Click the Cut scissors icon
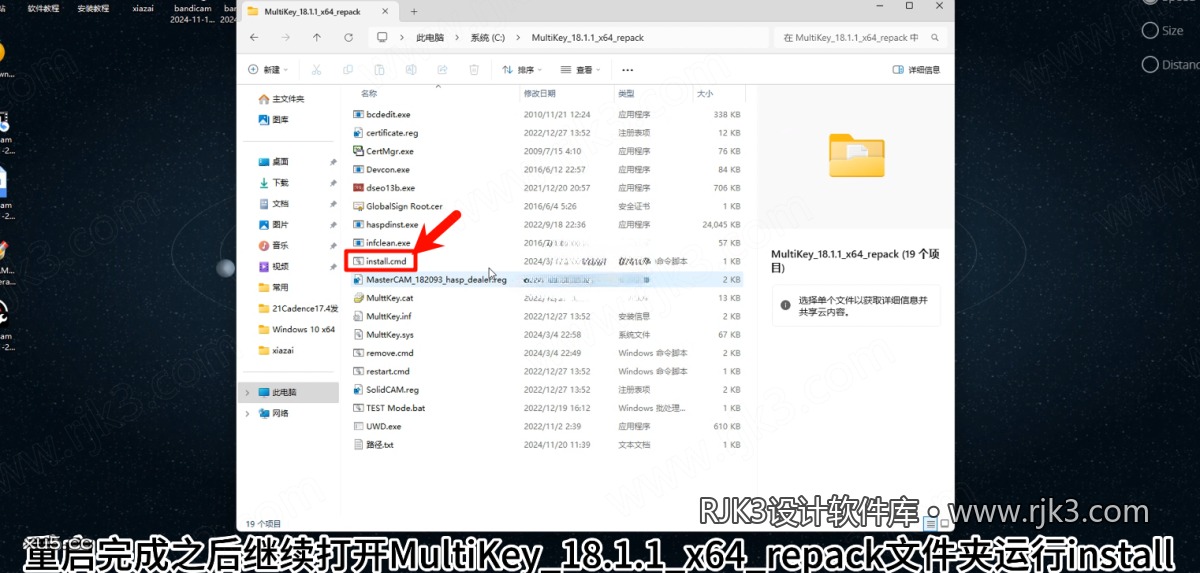This screenshot has height=573, width=1200. coord(316,70)
